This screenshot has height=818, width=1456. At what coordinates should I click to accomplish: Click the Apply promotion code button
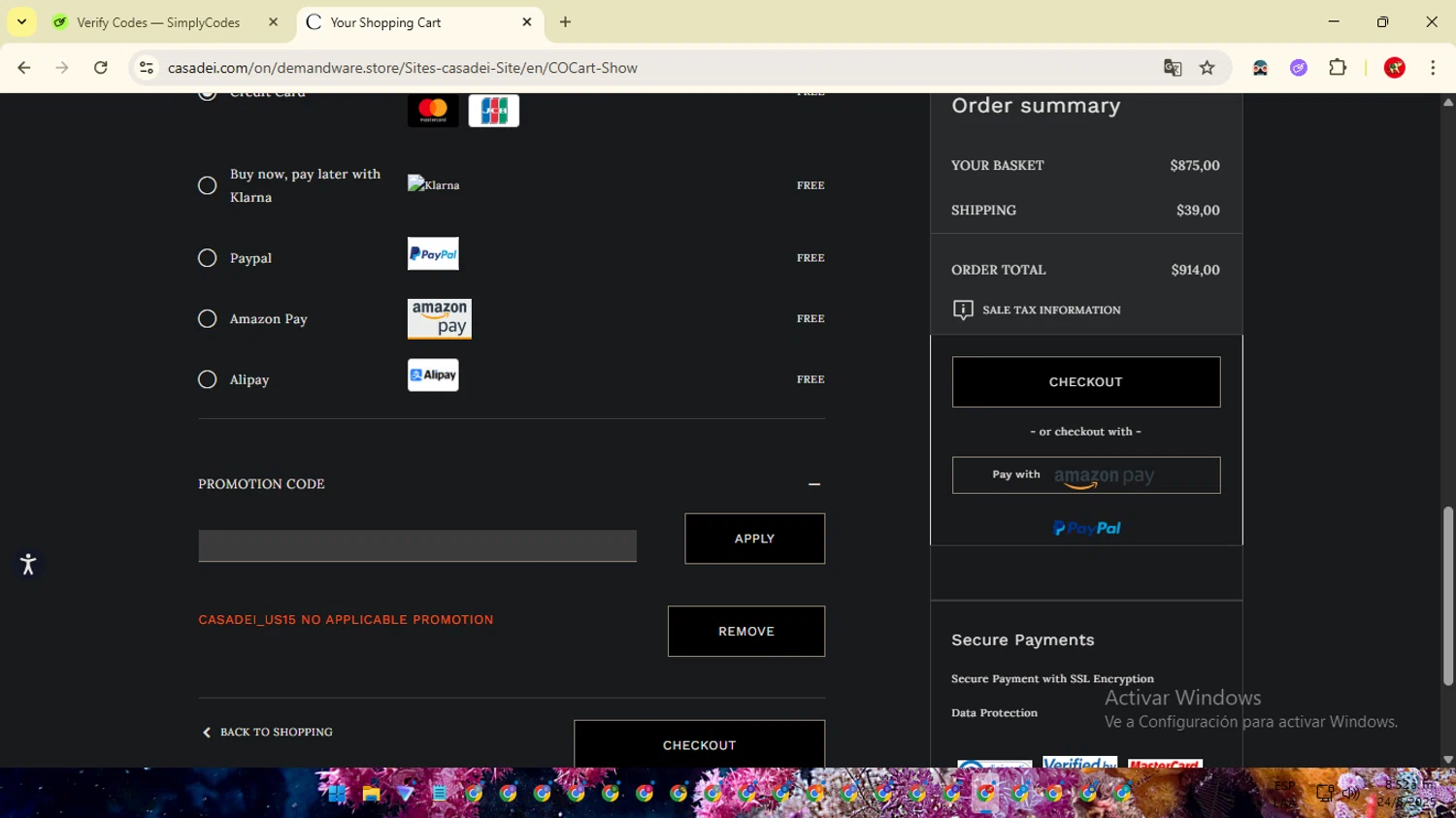[755, 539]
